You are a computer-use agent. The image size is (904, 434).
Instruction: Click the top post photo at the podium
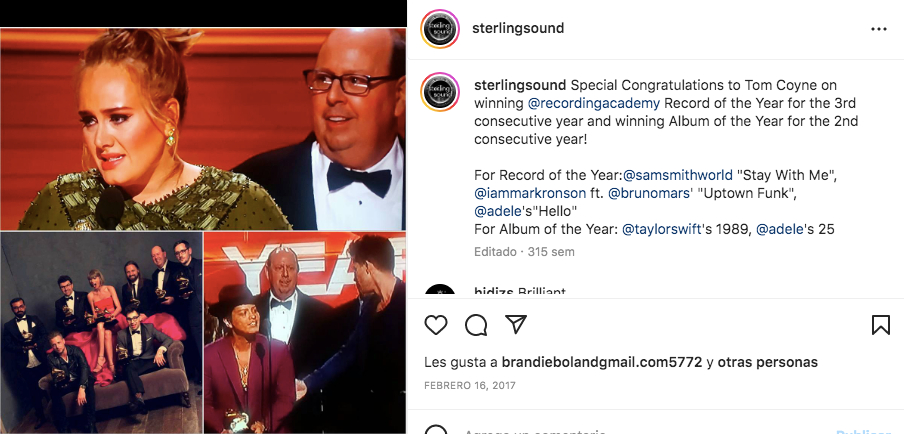pyautogui.click(x=203, y=128)
